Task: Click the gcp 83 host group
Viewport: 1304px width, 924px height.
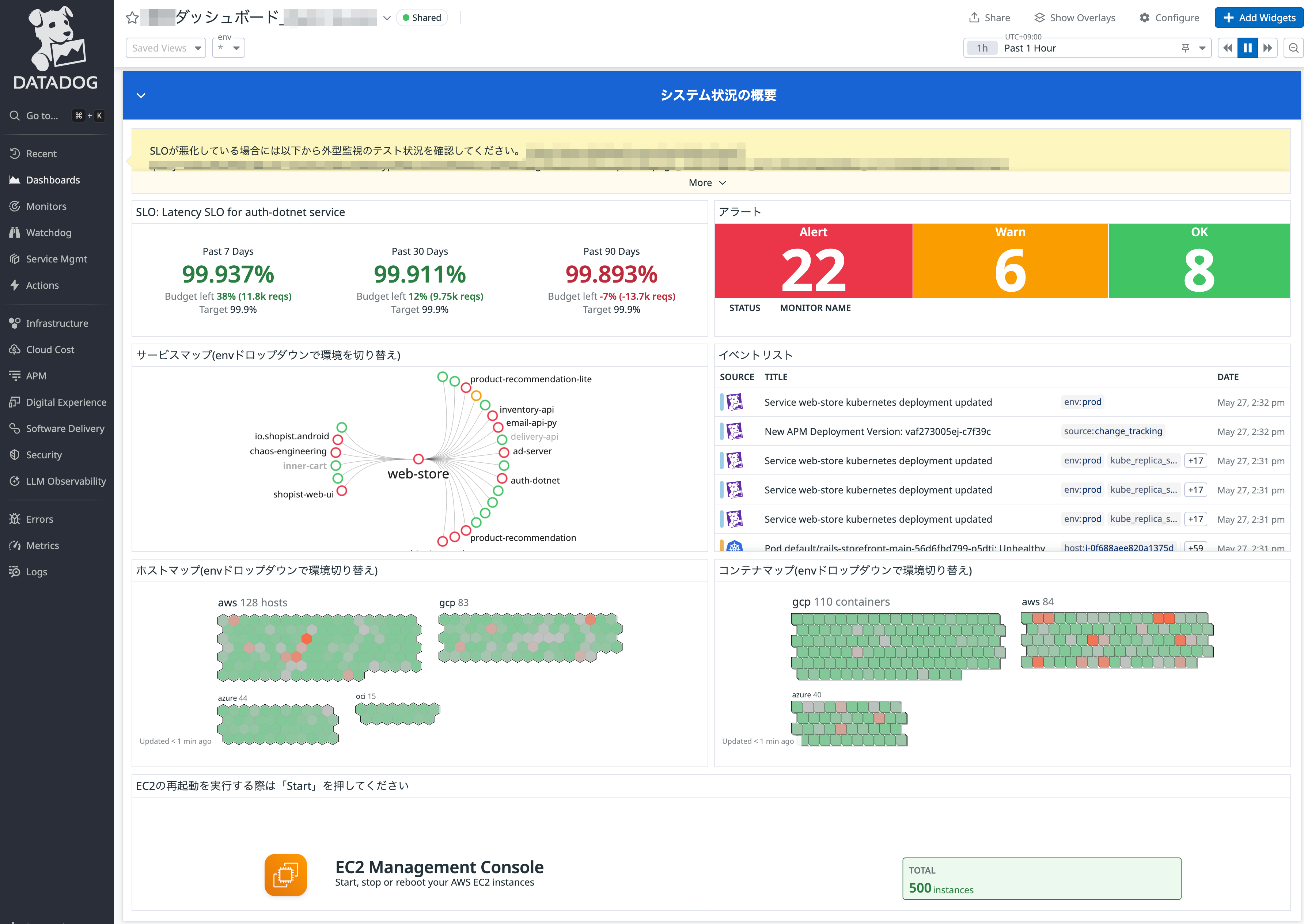Action: coord(530,637)
